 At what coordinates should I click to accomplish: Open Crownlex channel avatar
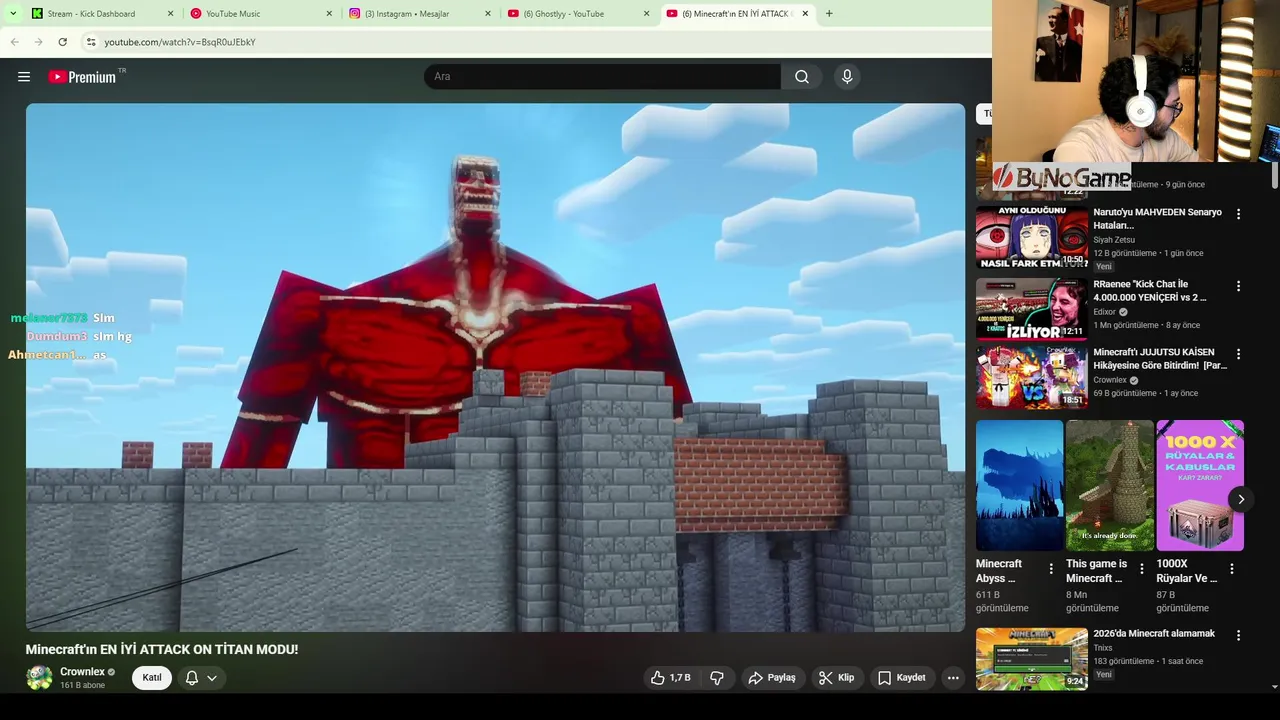click(39, 678)
